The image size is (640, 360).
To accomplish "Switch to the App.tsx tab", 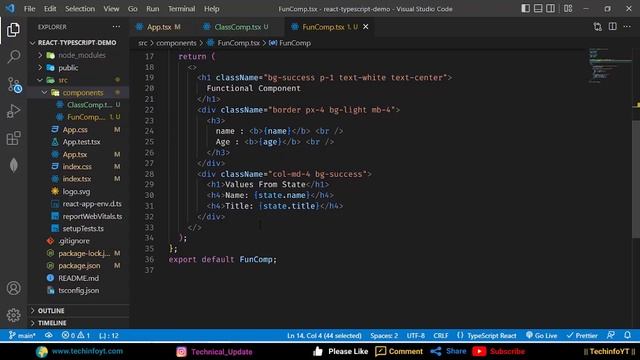I will pos(159,27).
